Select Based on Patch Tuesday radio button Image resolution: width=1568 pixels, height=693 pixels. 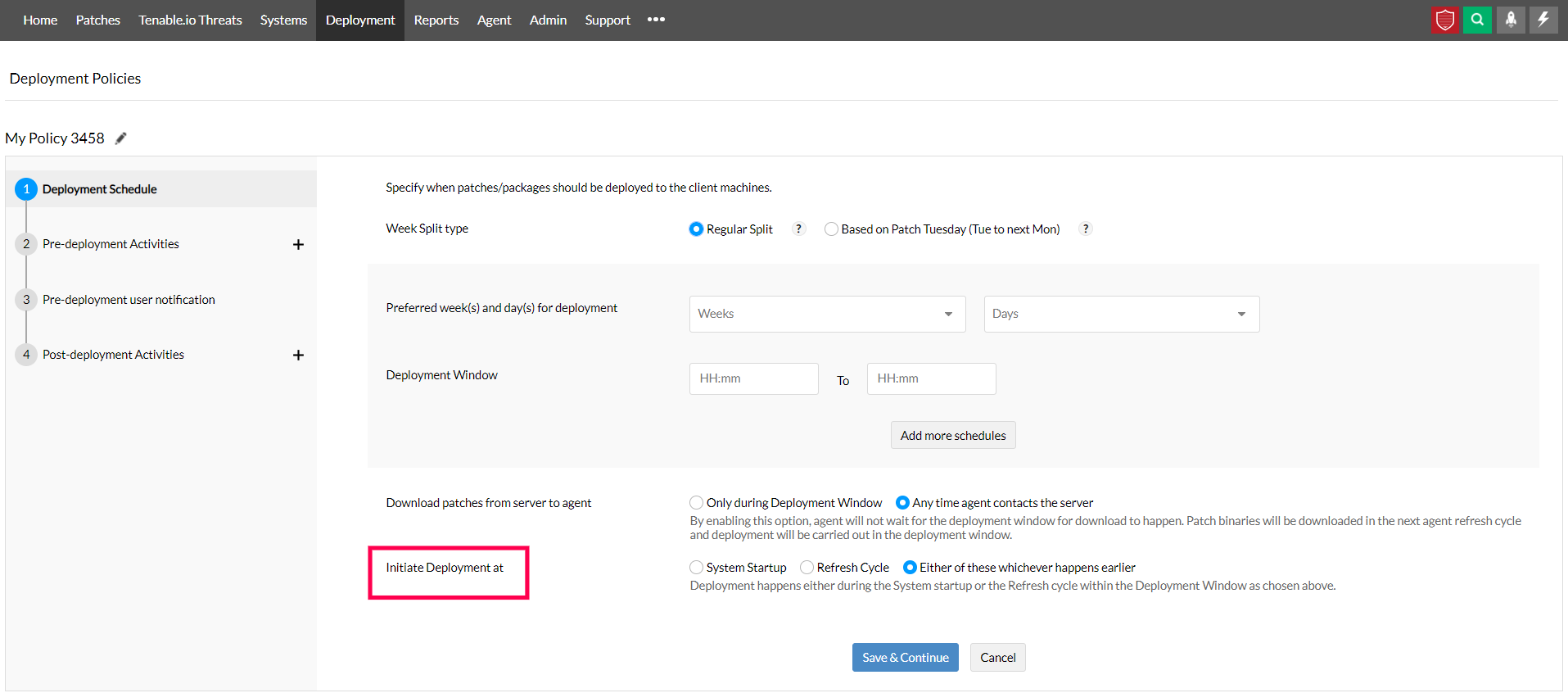(x=831, y=229)
